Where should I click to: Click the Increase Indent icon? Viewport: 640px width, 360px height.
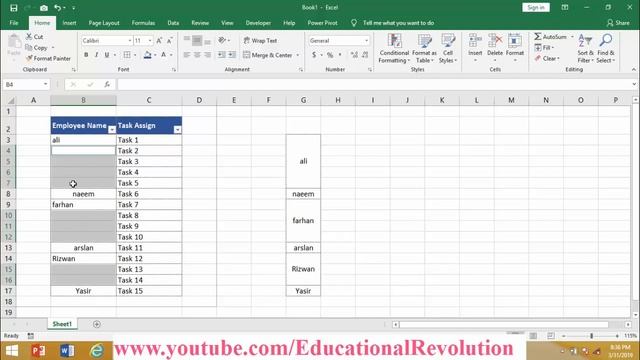click(x=231, y=55)
